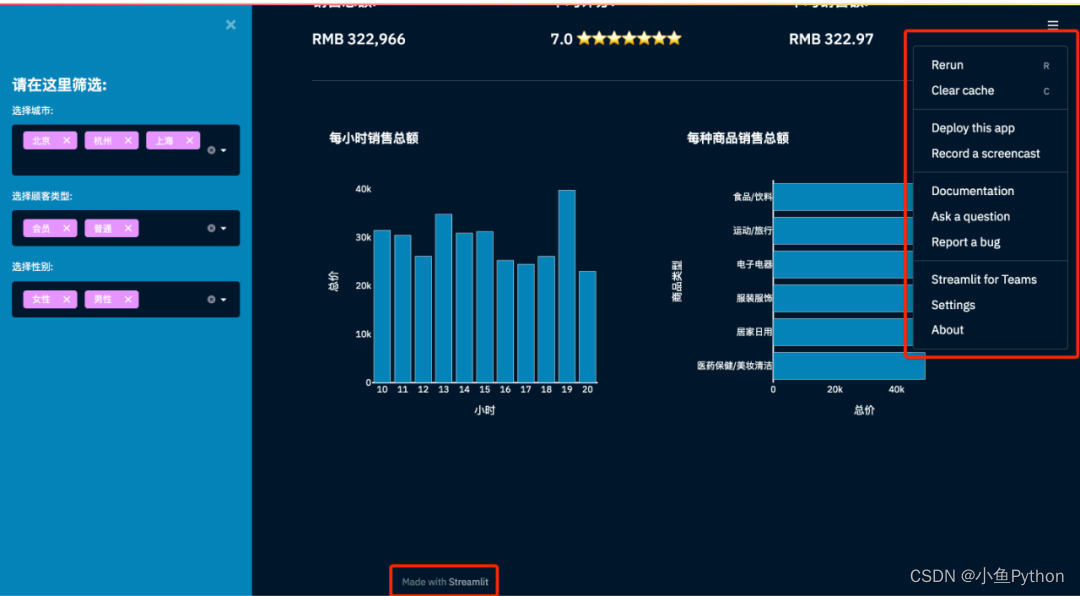1080x596 pixels.
Task: Remove the 上海 city tag
Action: point(189,141)
